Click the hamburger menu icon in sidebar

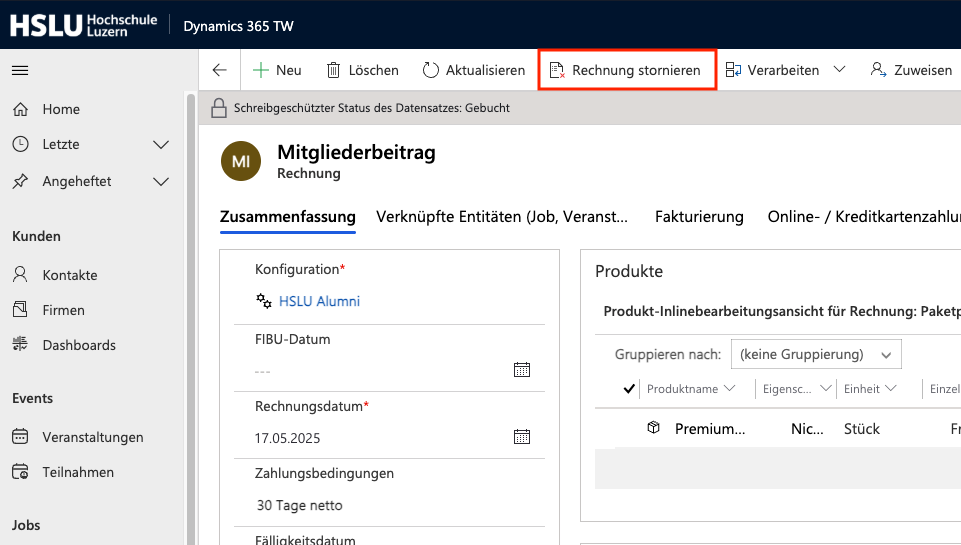20,71
